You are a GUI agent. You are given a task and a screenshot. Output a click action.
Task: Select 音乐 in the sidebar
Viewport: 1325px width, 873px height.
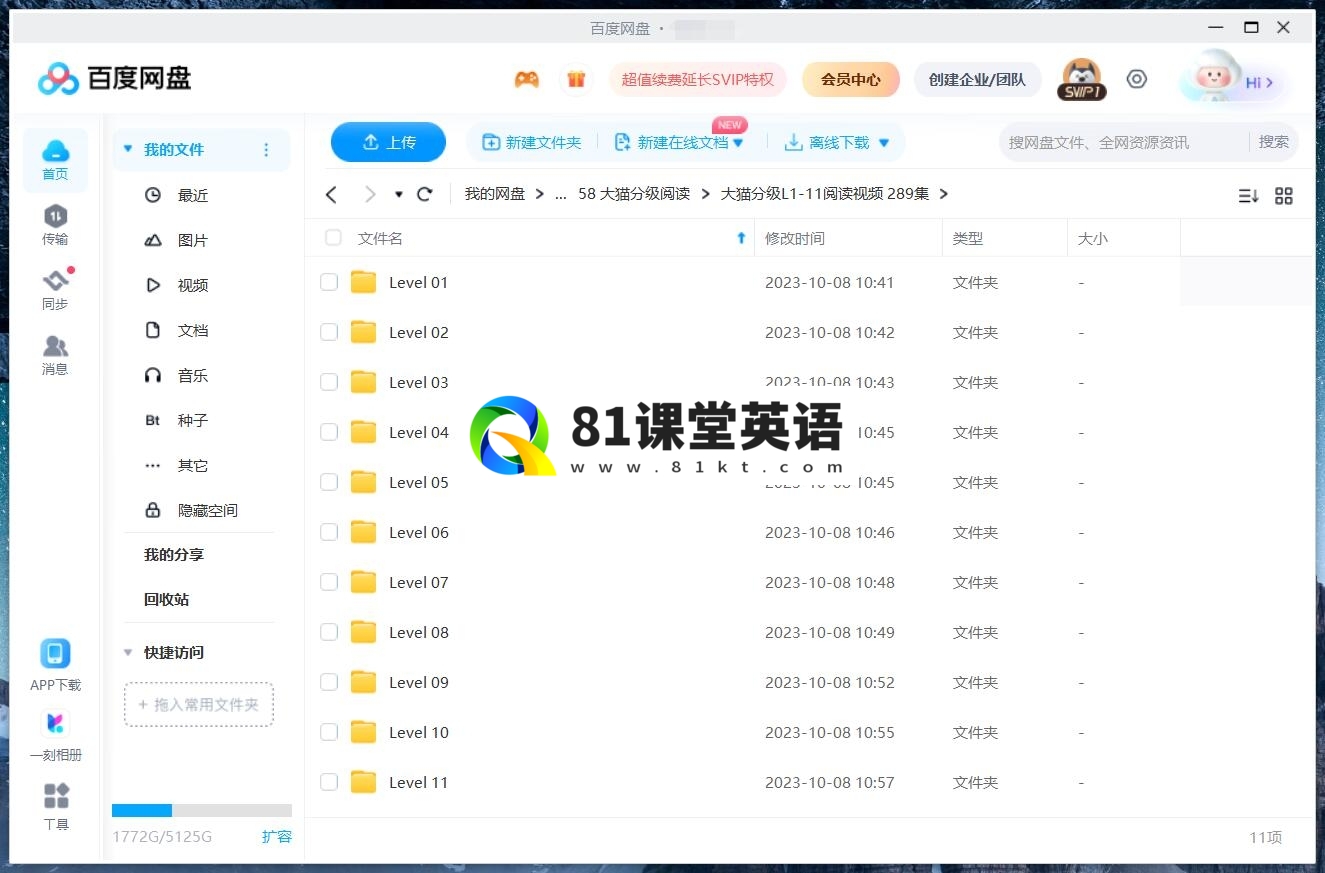[193, 375]
